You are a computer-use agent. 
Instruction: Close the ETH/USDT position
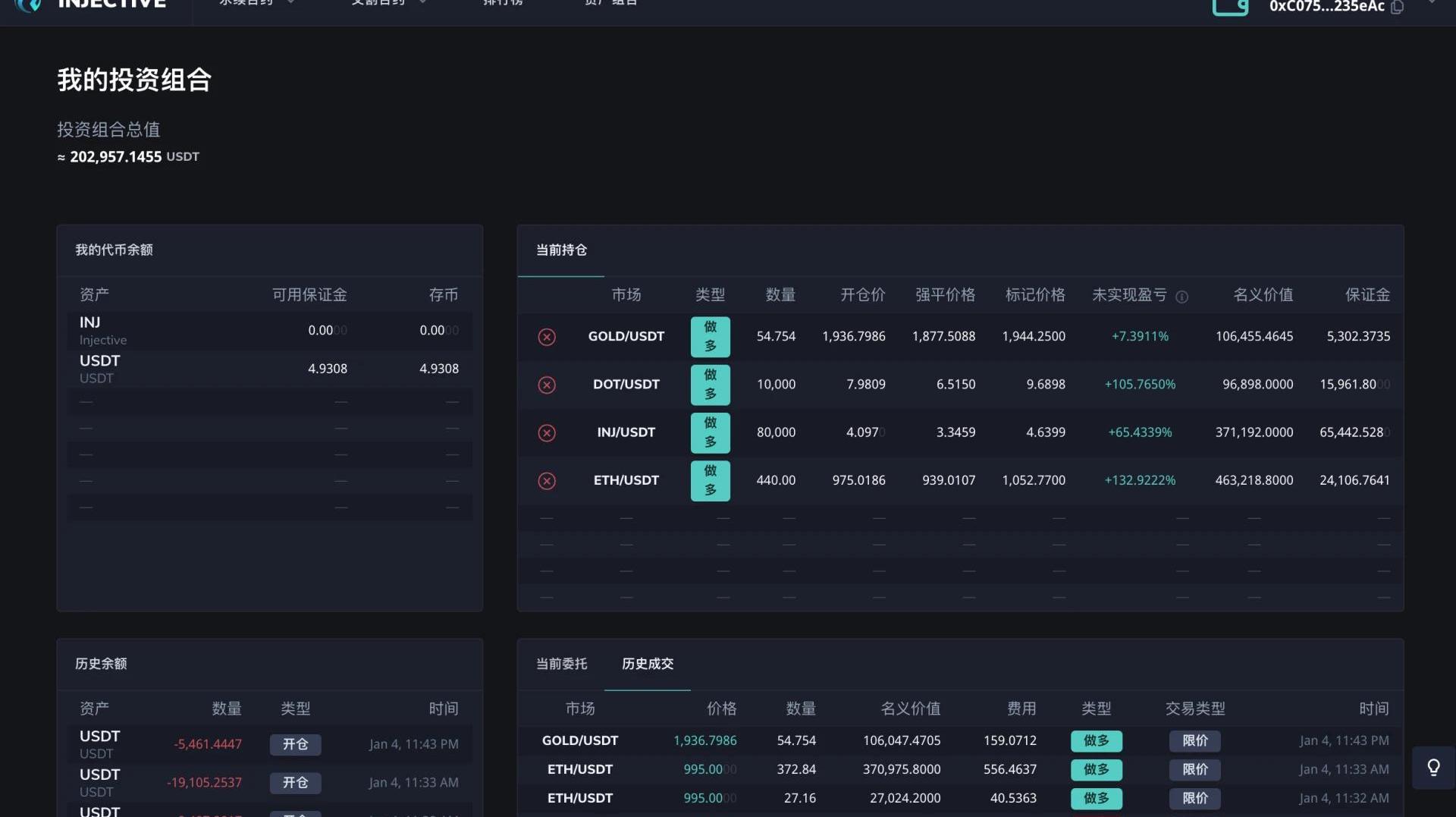(547, 481)
